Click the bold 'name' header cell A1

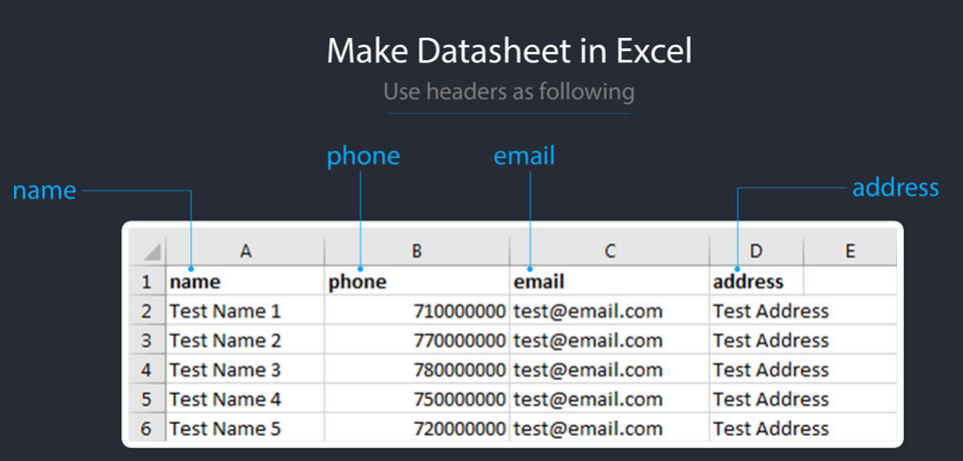tap(245, 281)
